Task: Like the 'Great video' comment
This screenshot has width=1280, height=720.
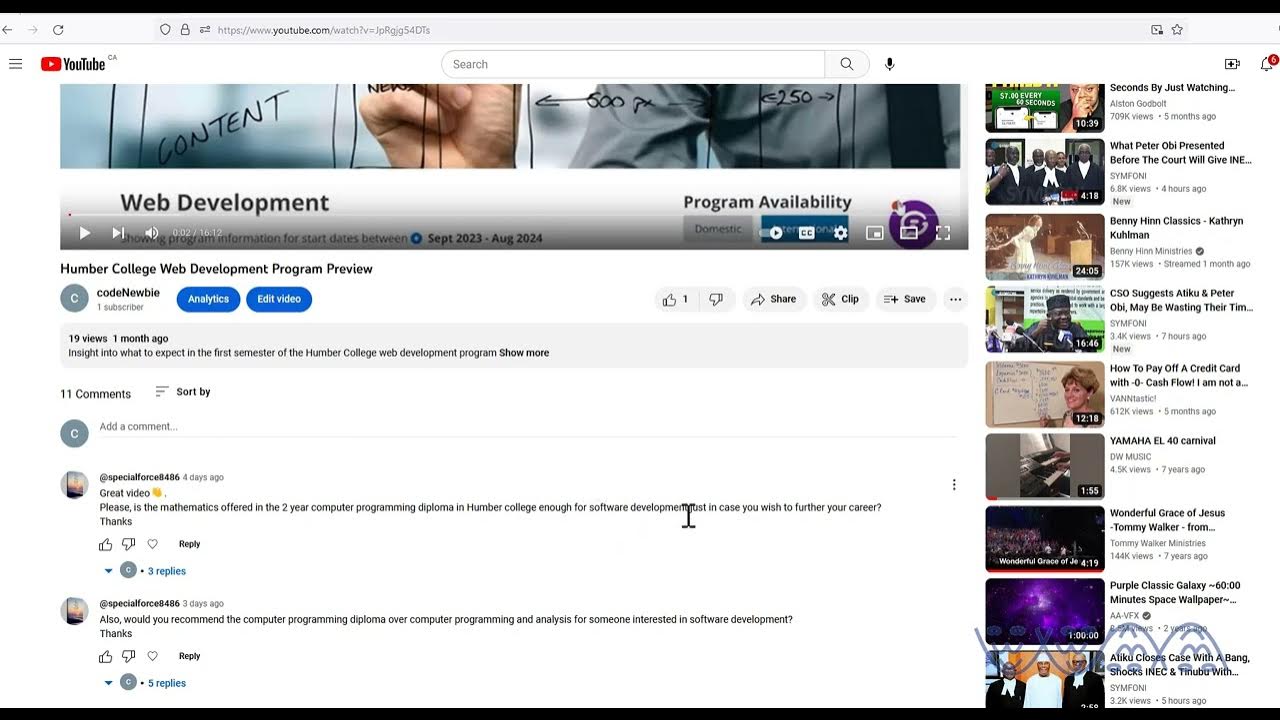Action: click(106, 544)
